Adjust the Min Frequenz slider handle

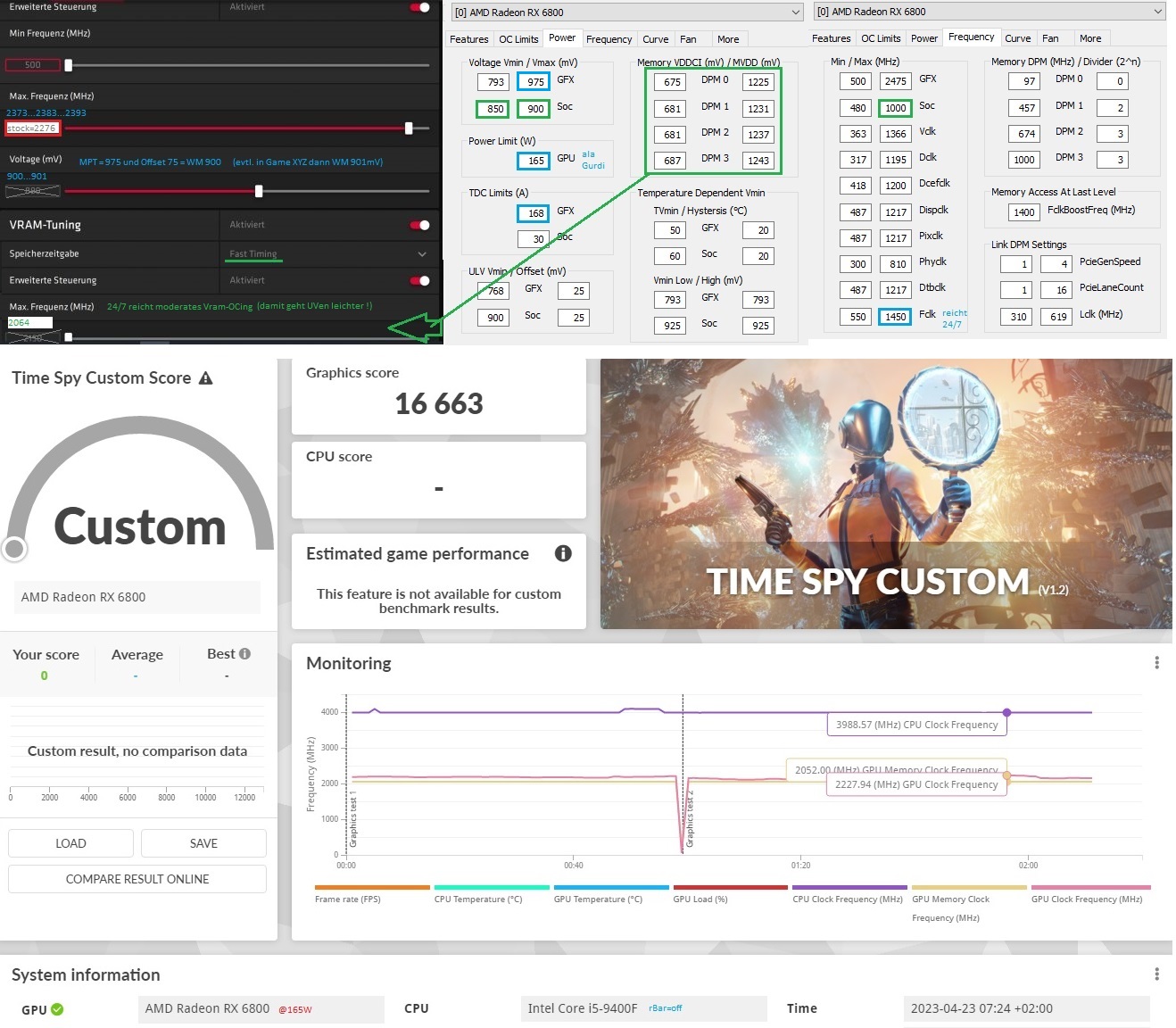click(x=69, y=65)
